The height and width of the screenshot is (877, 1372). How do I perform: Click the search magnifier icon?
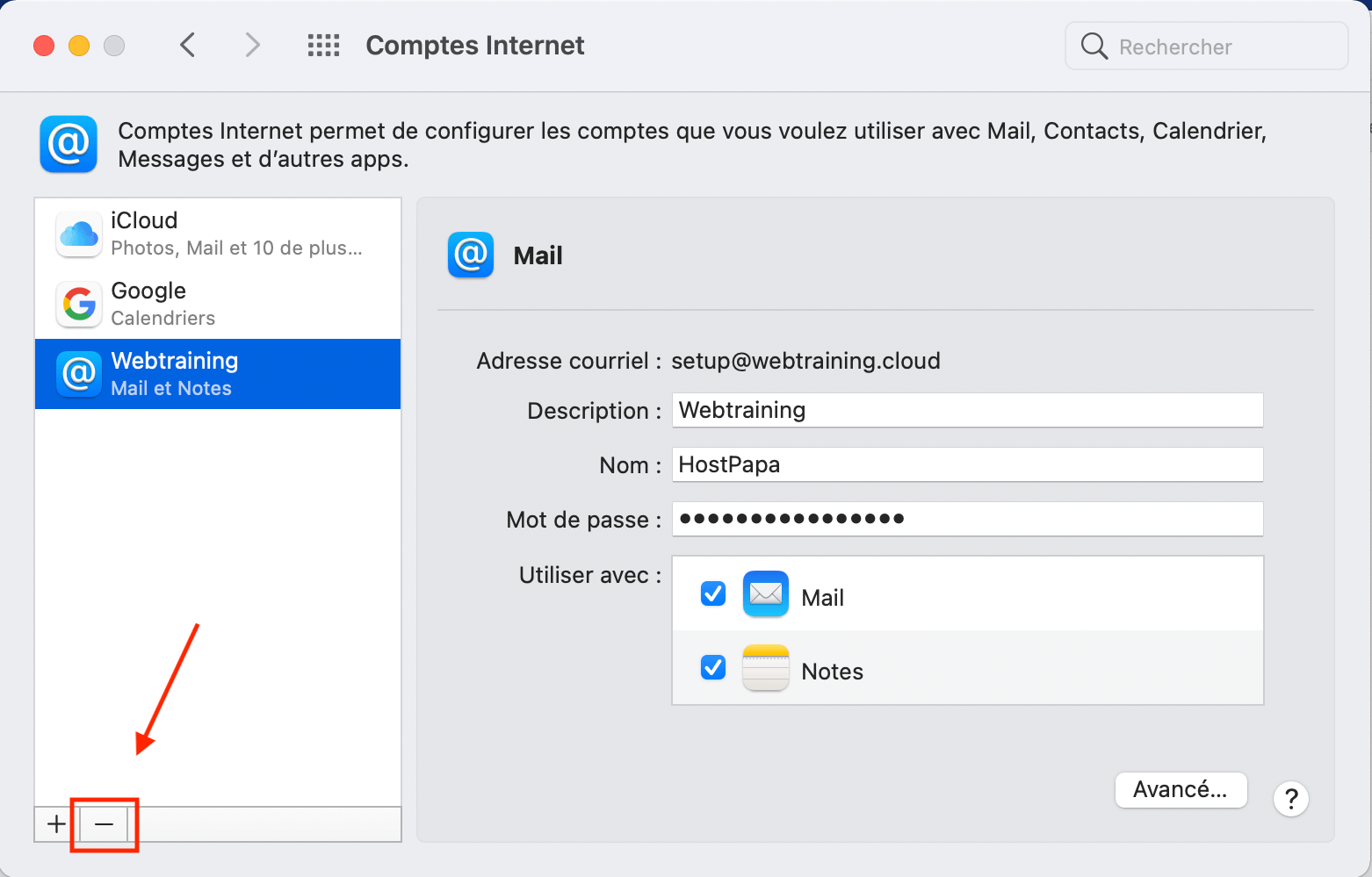coord(1094,46)
